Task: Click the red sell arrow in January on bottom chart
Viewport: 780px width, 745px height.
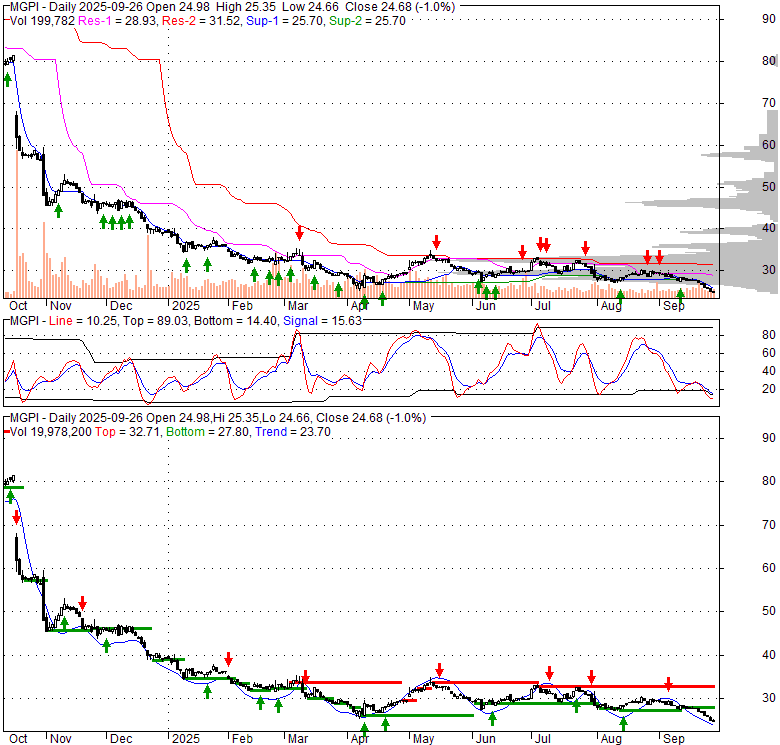Action: point(228,659)
